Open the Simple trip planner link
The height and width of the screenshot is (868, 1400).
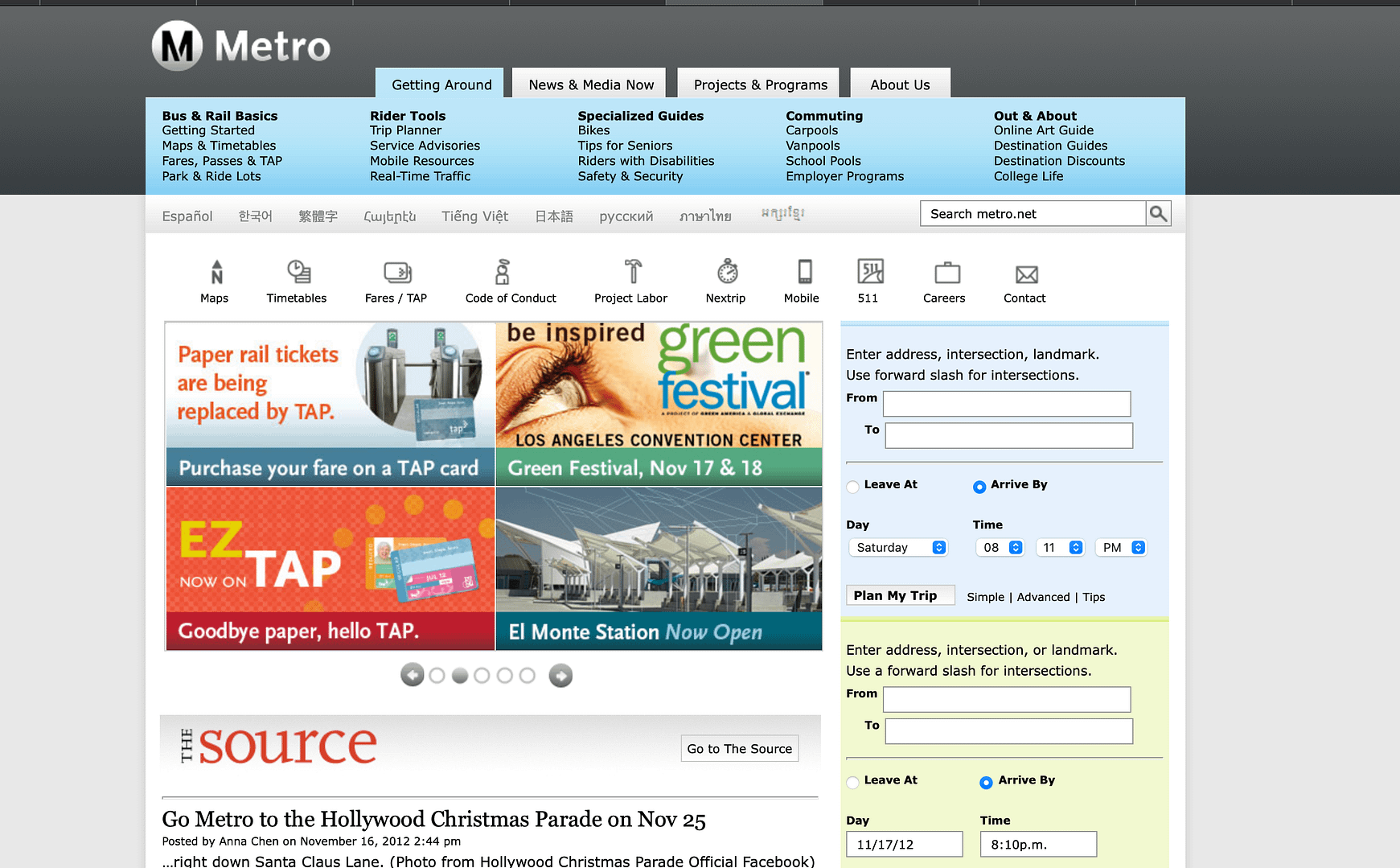[985, 597]
